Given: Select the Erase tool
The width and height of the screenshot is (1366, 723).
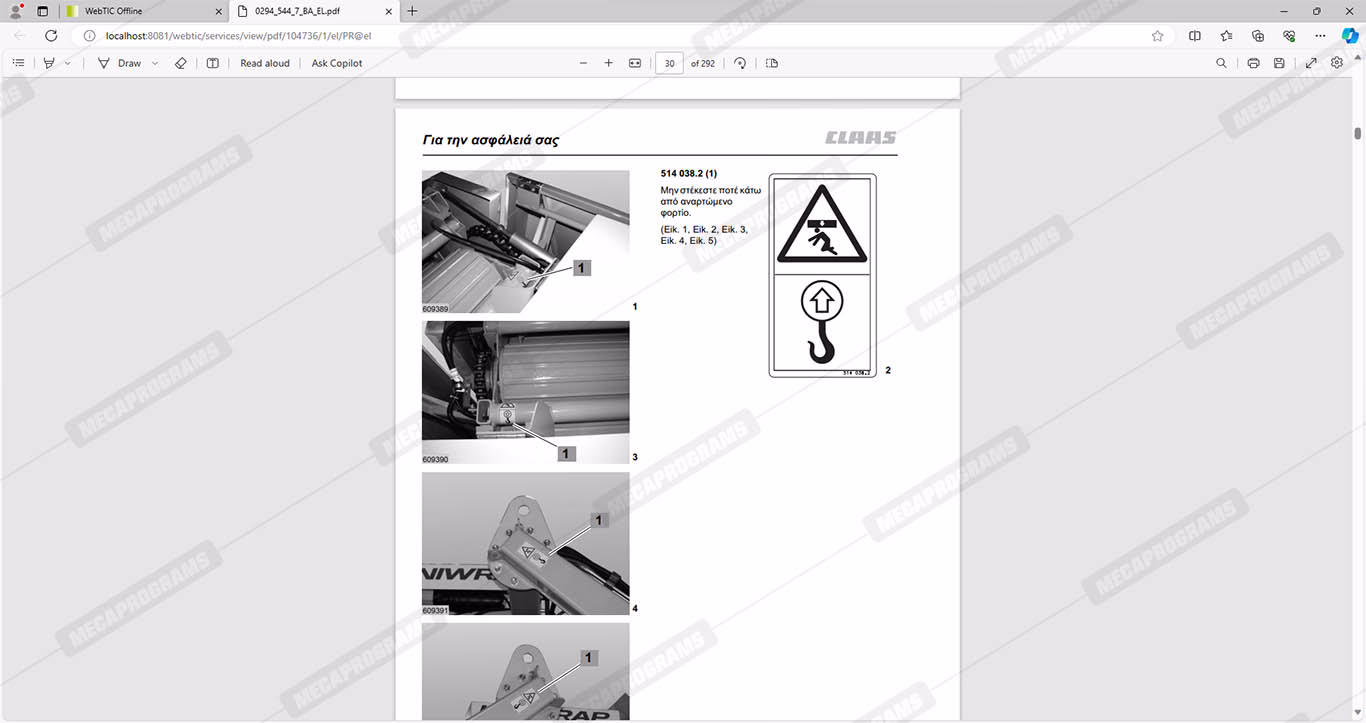Looking at the screenshot, I should click(x=180, y=63).
